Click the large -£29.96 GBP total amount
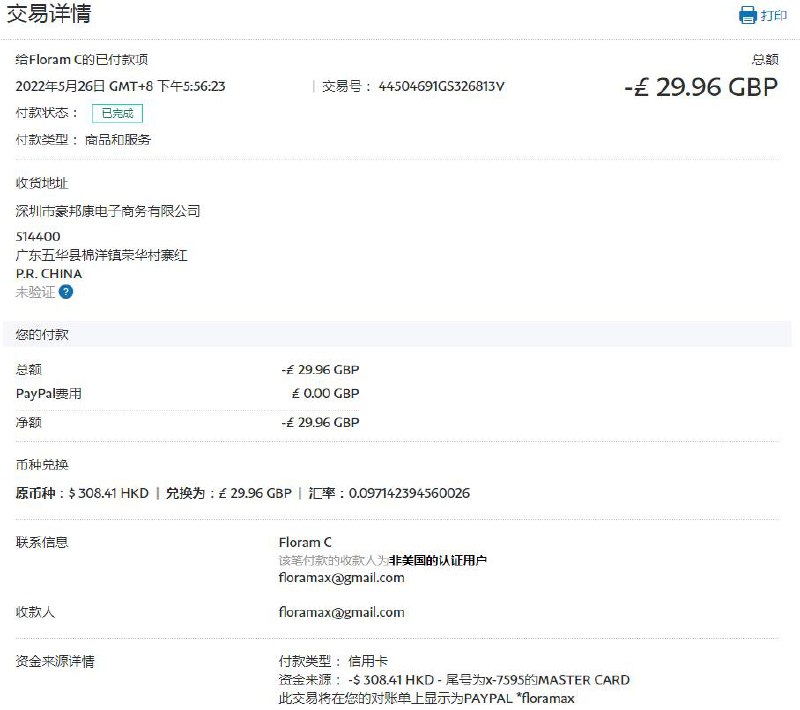 pos(700,87)
